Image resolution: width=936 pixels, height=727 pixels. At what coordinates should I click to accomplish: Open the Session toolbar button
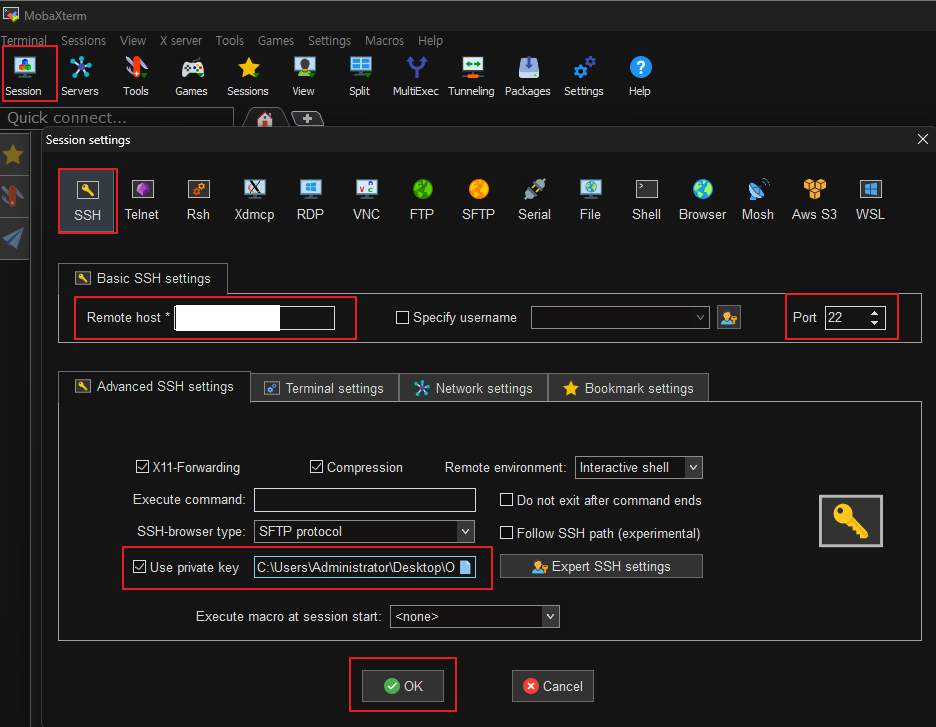(24, 76)
